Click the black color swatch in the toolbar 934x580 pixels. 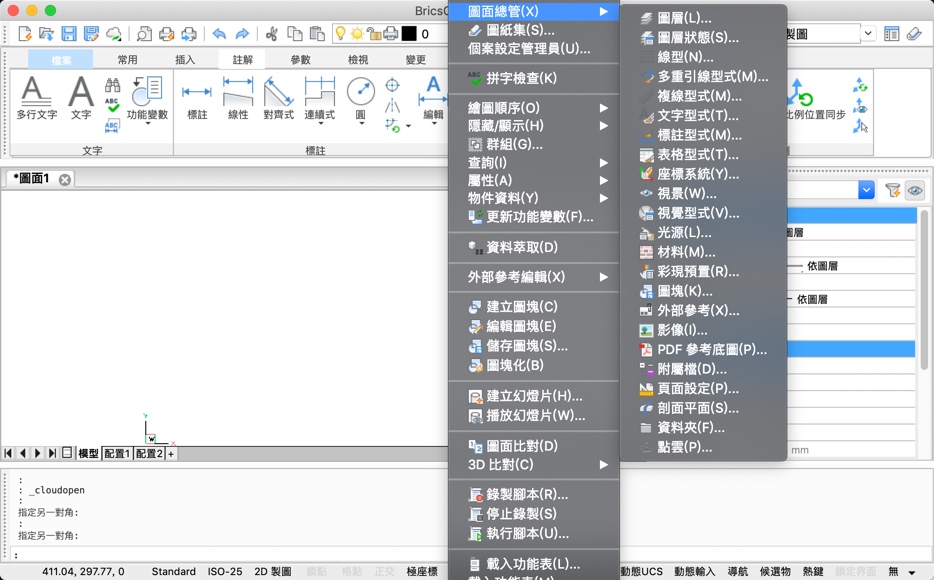[409, 34]
